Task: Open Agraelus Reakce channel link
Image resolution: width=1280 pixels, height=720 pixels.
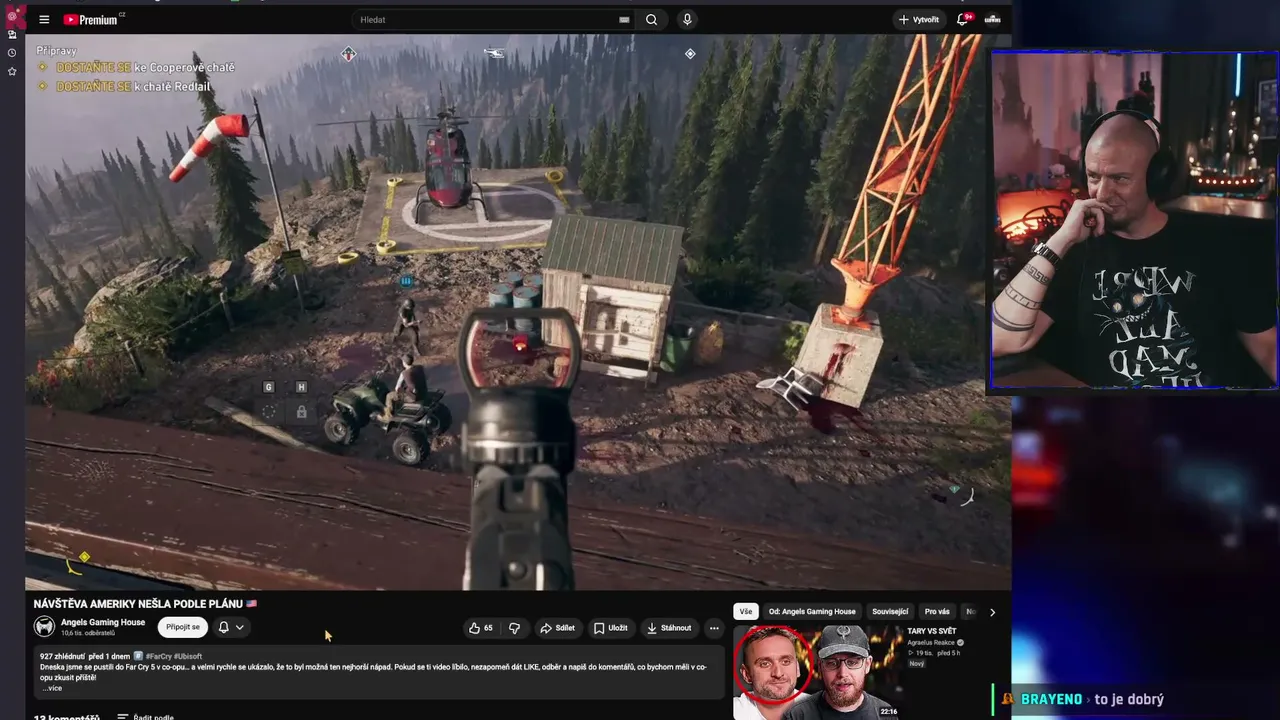Action: (x=932, y=642)
